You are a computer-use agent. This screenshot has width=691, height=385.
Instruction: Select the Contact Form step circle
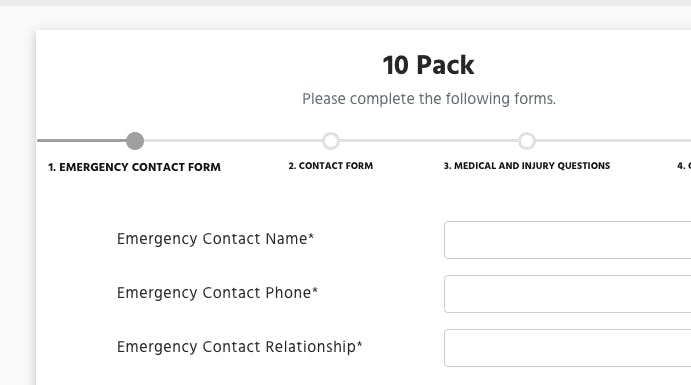click(331, 141)
